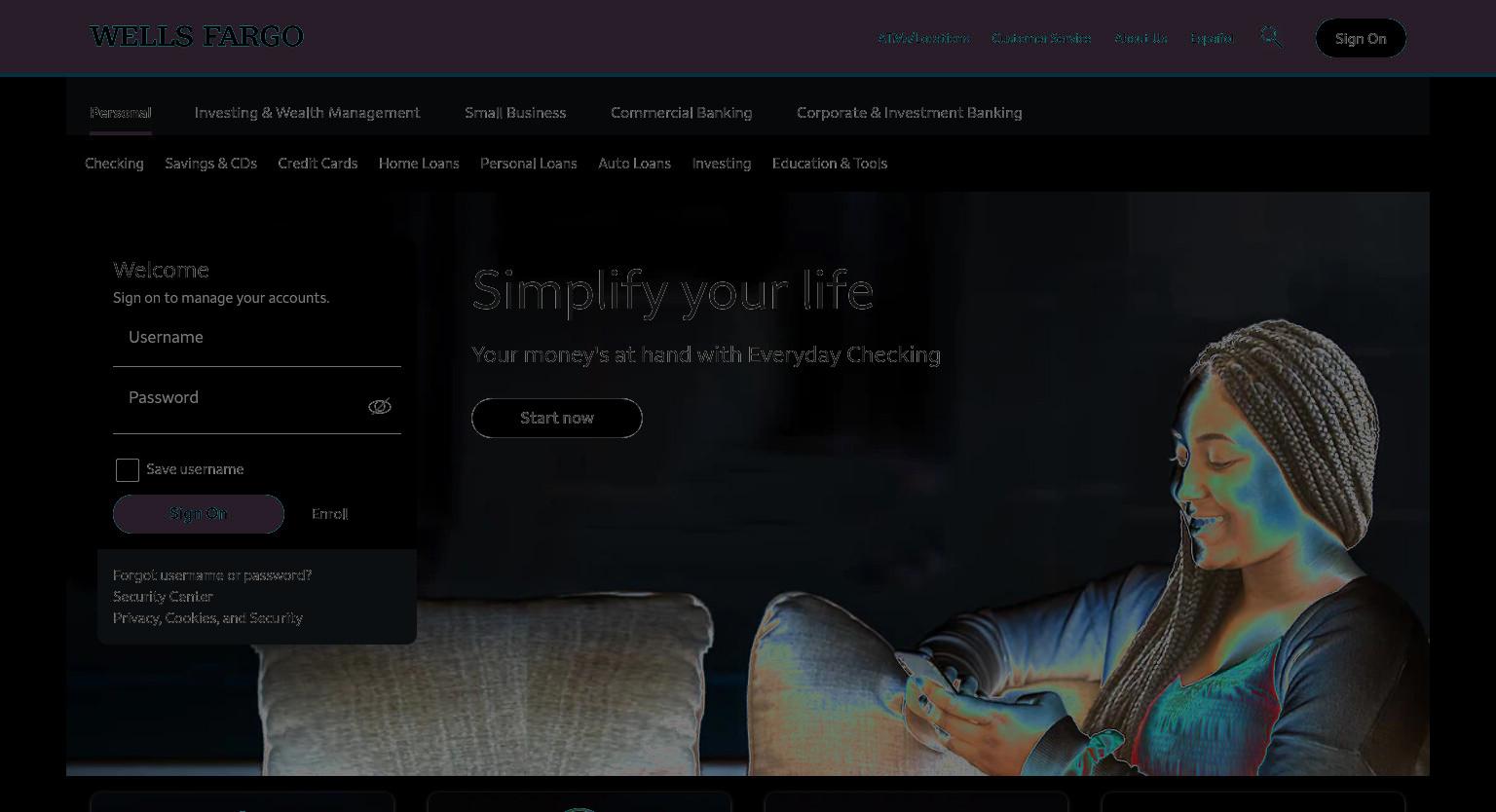Viewport: 1496px width, 812px height.
Task: Select Corporate & Investment Banking tab
Action: coord(910,113)
